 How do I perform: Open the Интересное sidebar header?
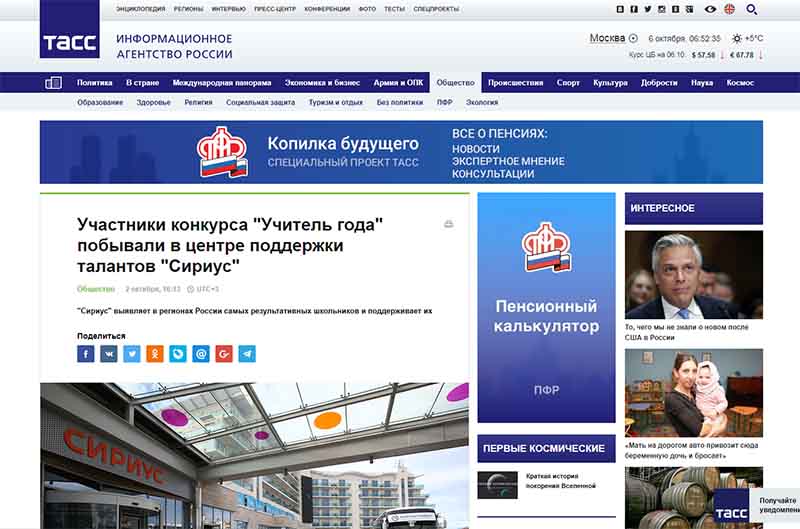pyautogui.click(x=694, y=208)
